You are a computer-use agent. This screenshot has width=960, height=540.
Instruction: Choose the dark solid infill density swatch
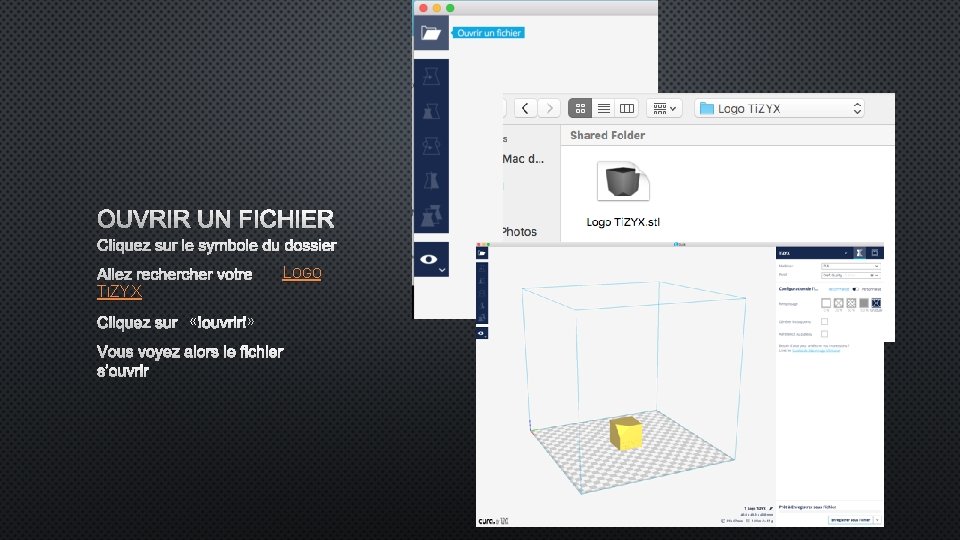pyautogui.click(x=864, y=303)
